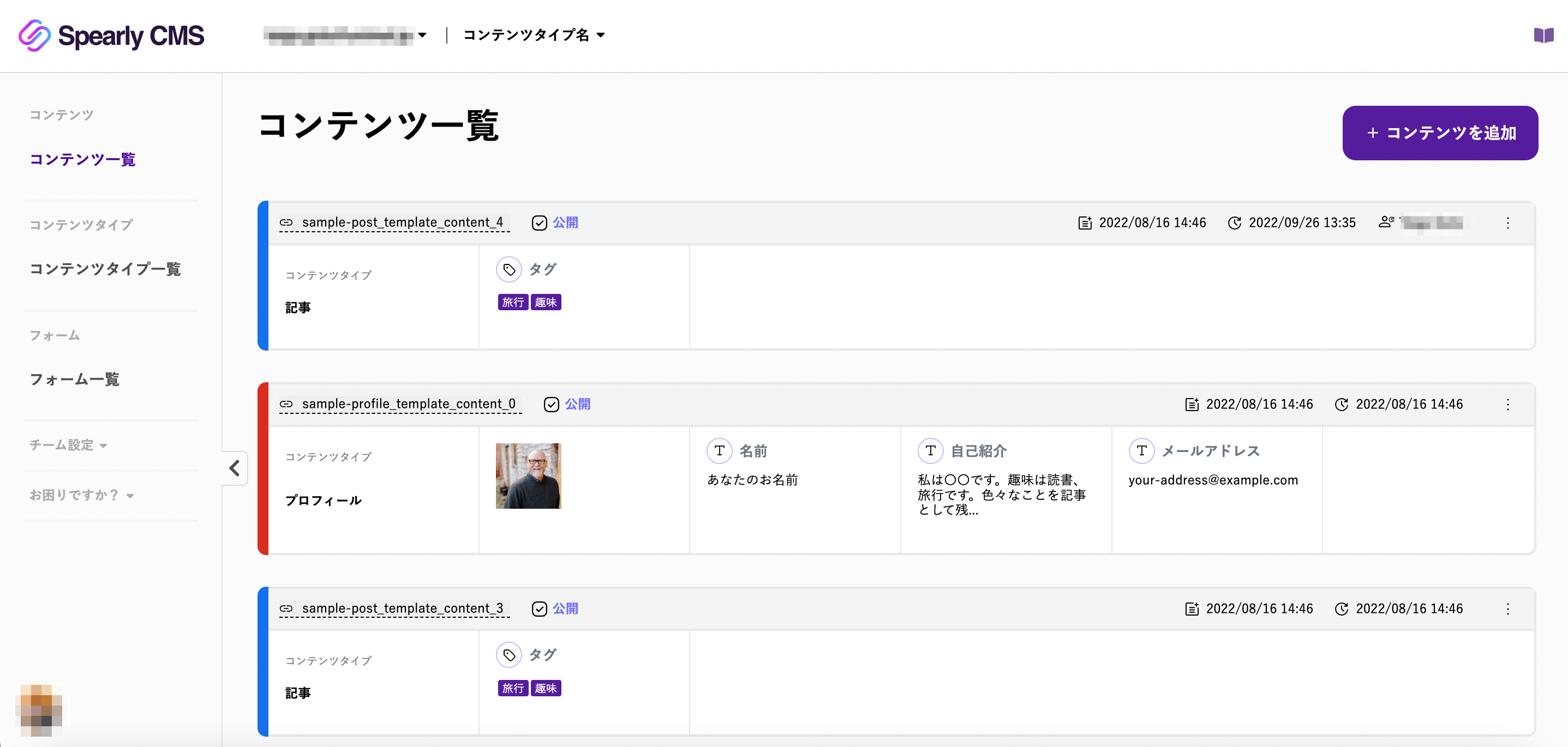The height and width of the screenshot is (747, 1568).
Task: Click link icon beside sample-profile_template_content_0
Action: point(286,404)
